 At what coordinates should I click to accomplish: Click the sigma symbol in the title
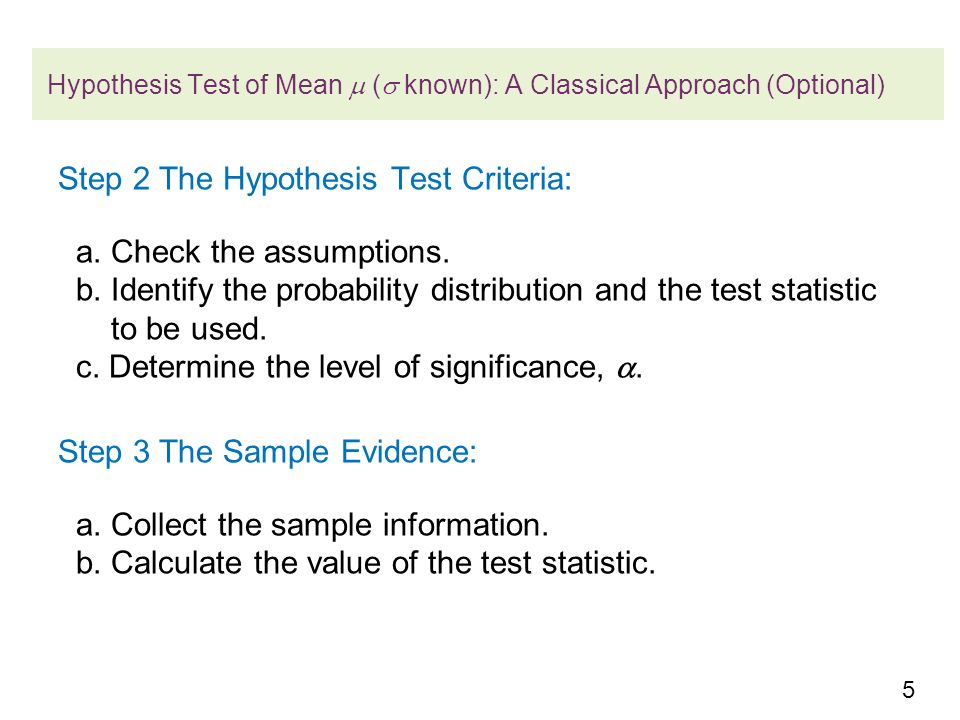391,88
